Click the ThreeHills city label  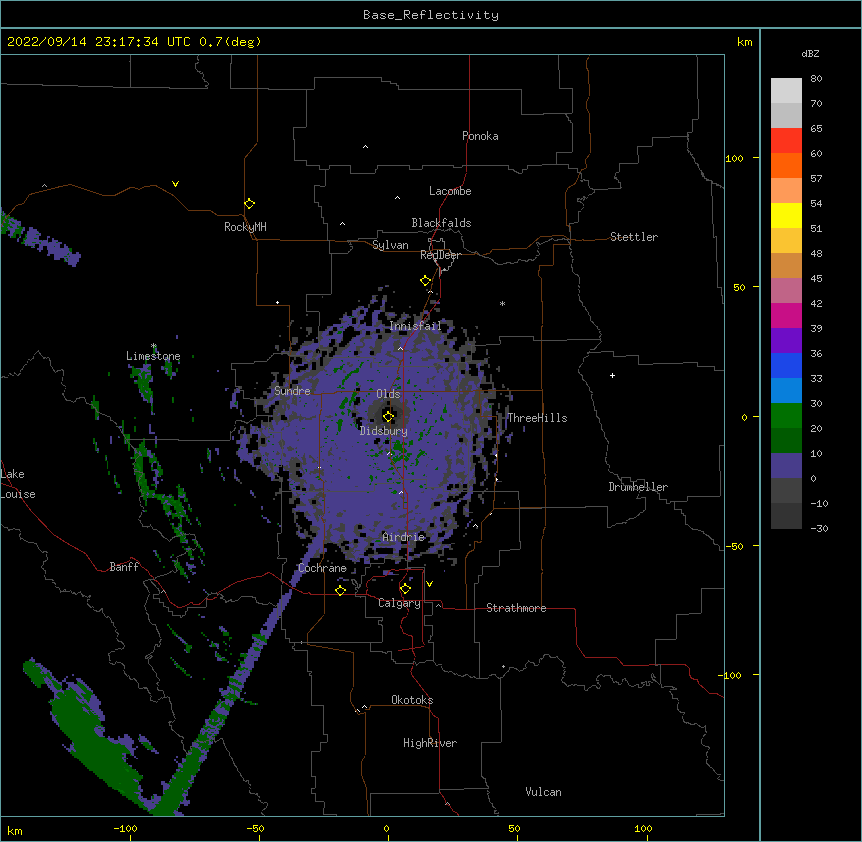(x=537, y=418)
